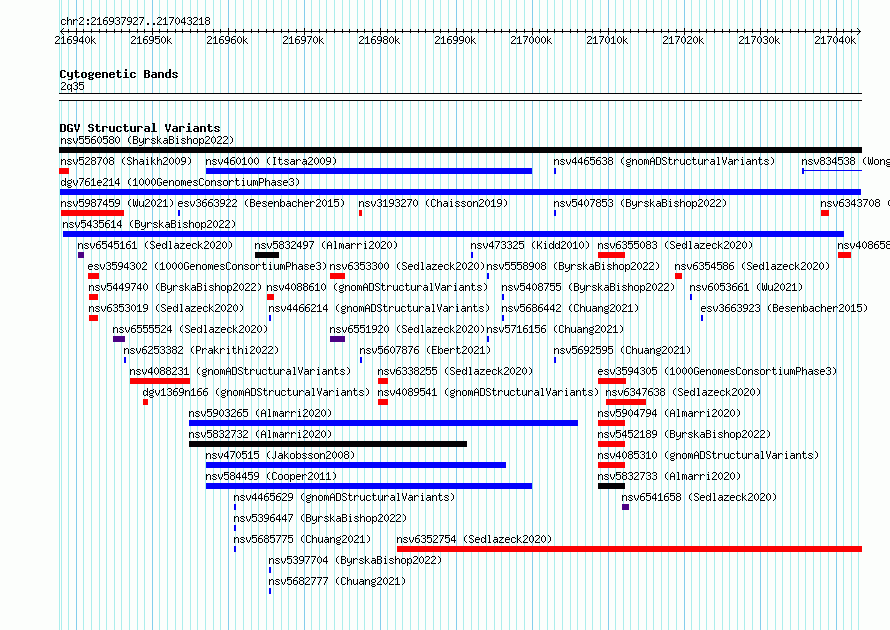Screen dimensions: 890x630
Task: Select nsv5396447 (ByrskaBishop2022) label
Action: tap(320, 518)
